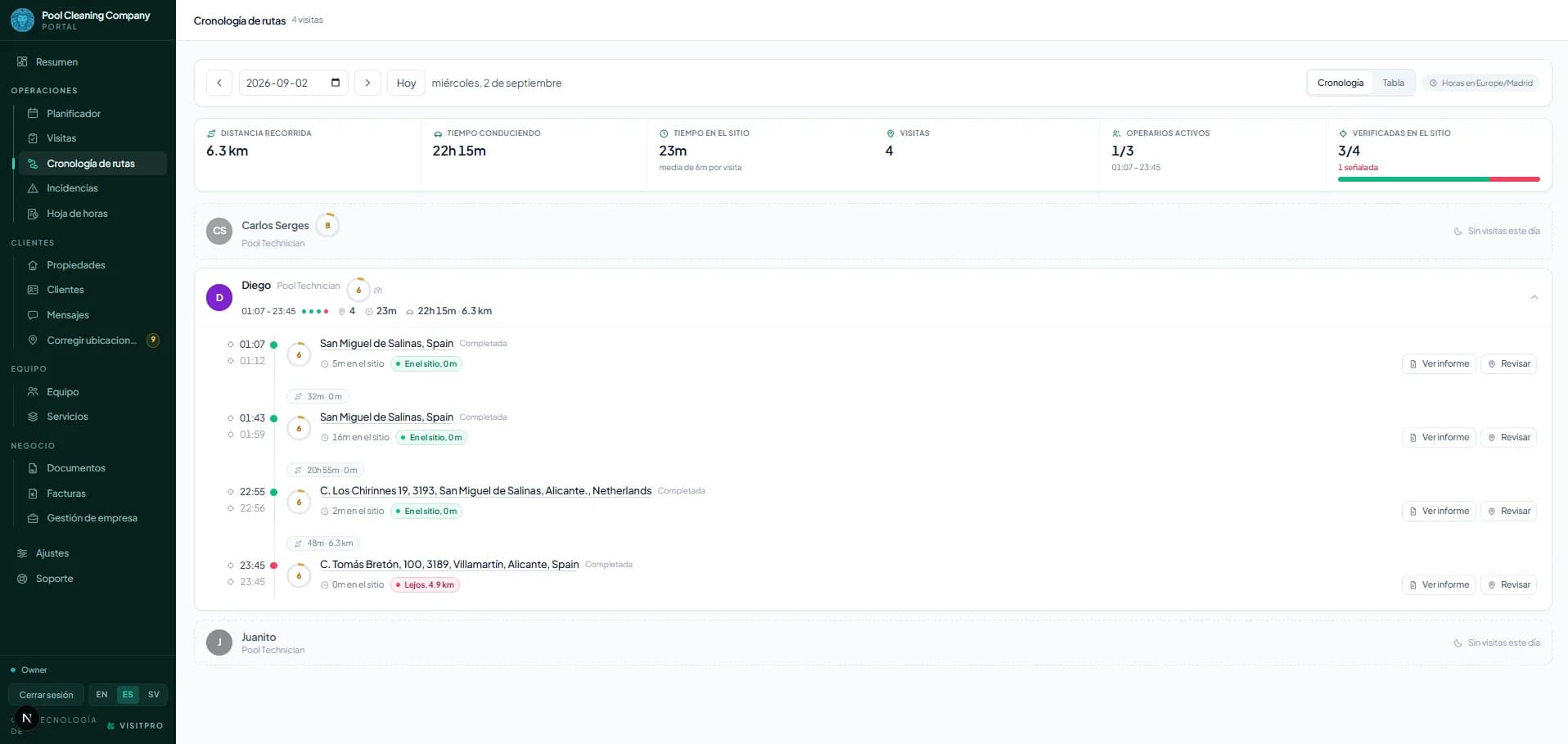Go to next day arrow
The height and width of the screenshot is (744, 1568).
click(x=367, y=83)
